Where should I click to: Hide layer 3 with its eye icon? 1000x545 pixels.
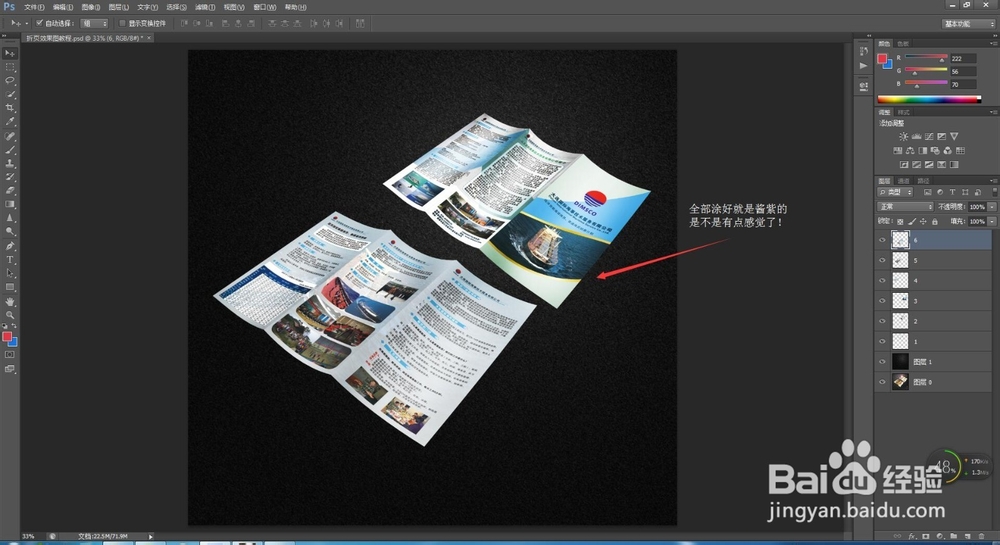[x=883, y=301]
